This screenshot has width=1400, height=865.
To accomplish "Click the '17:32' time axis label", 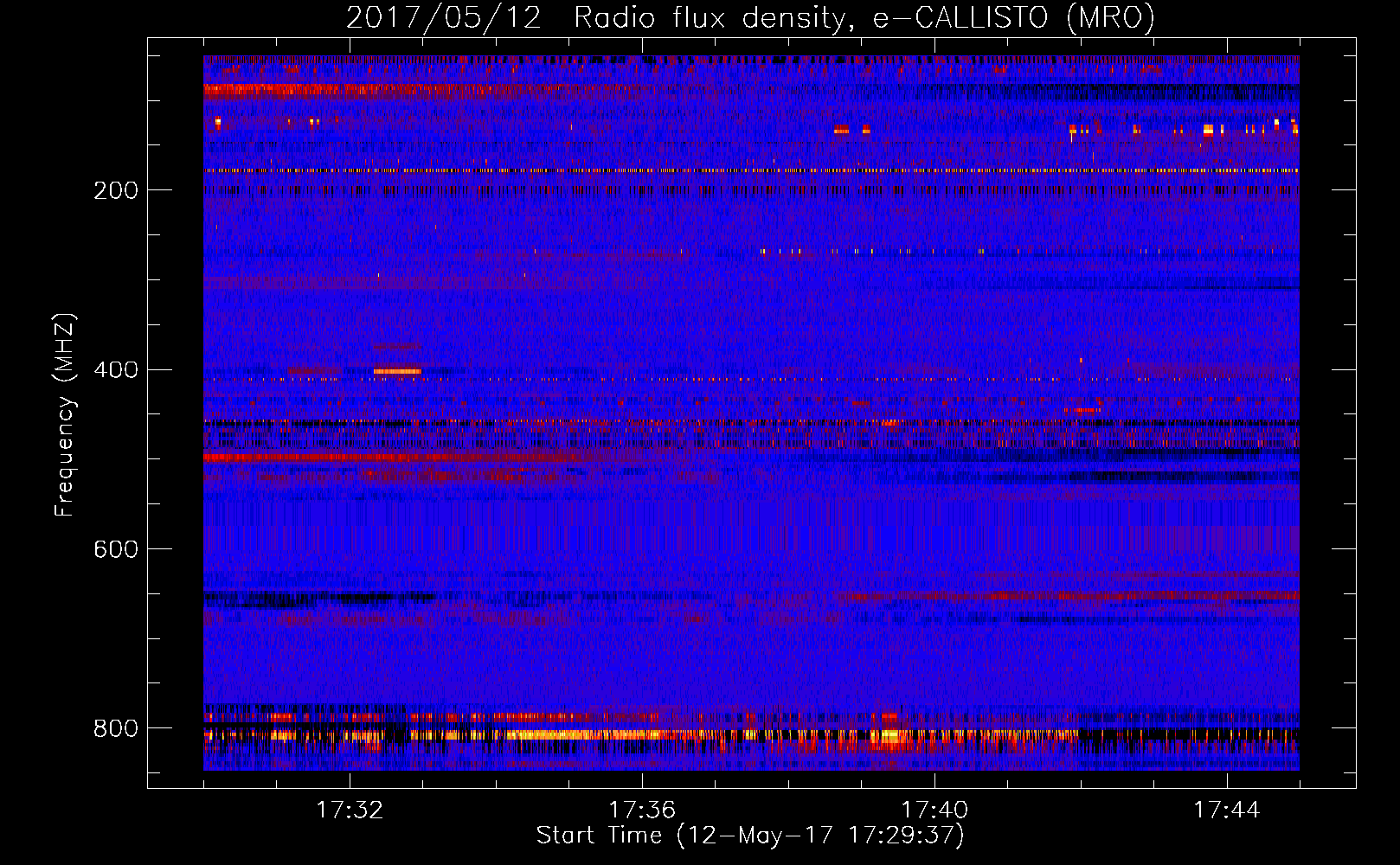I will [x=350, y=811].
